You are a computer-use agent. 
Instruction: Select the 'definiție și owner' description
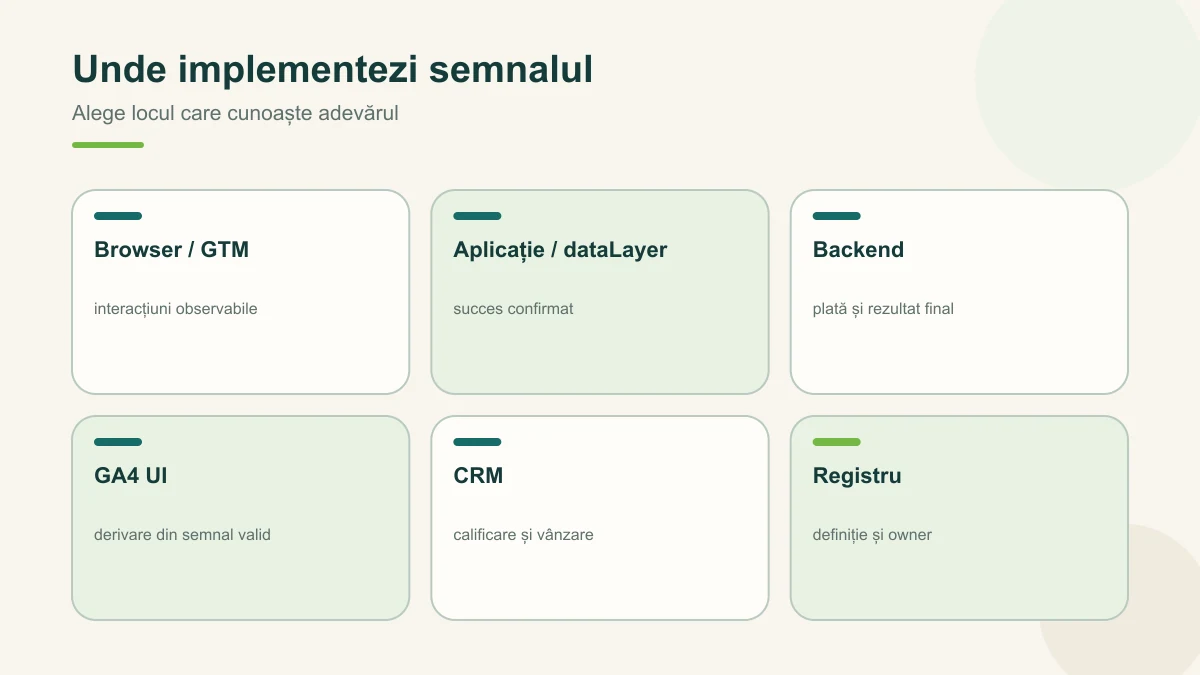pos(872,535)
